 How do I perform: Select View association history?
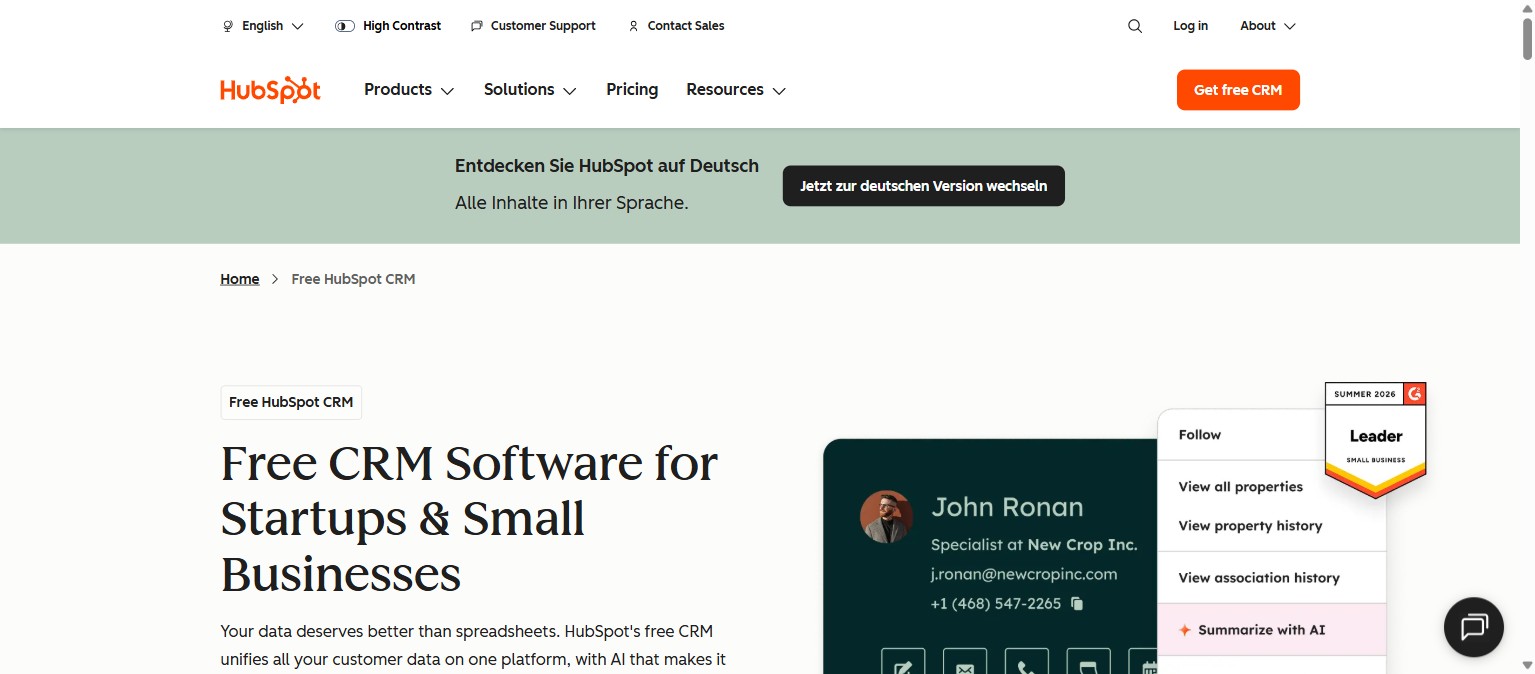[x=1259, y=578]
